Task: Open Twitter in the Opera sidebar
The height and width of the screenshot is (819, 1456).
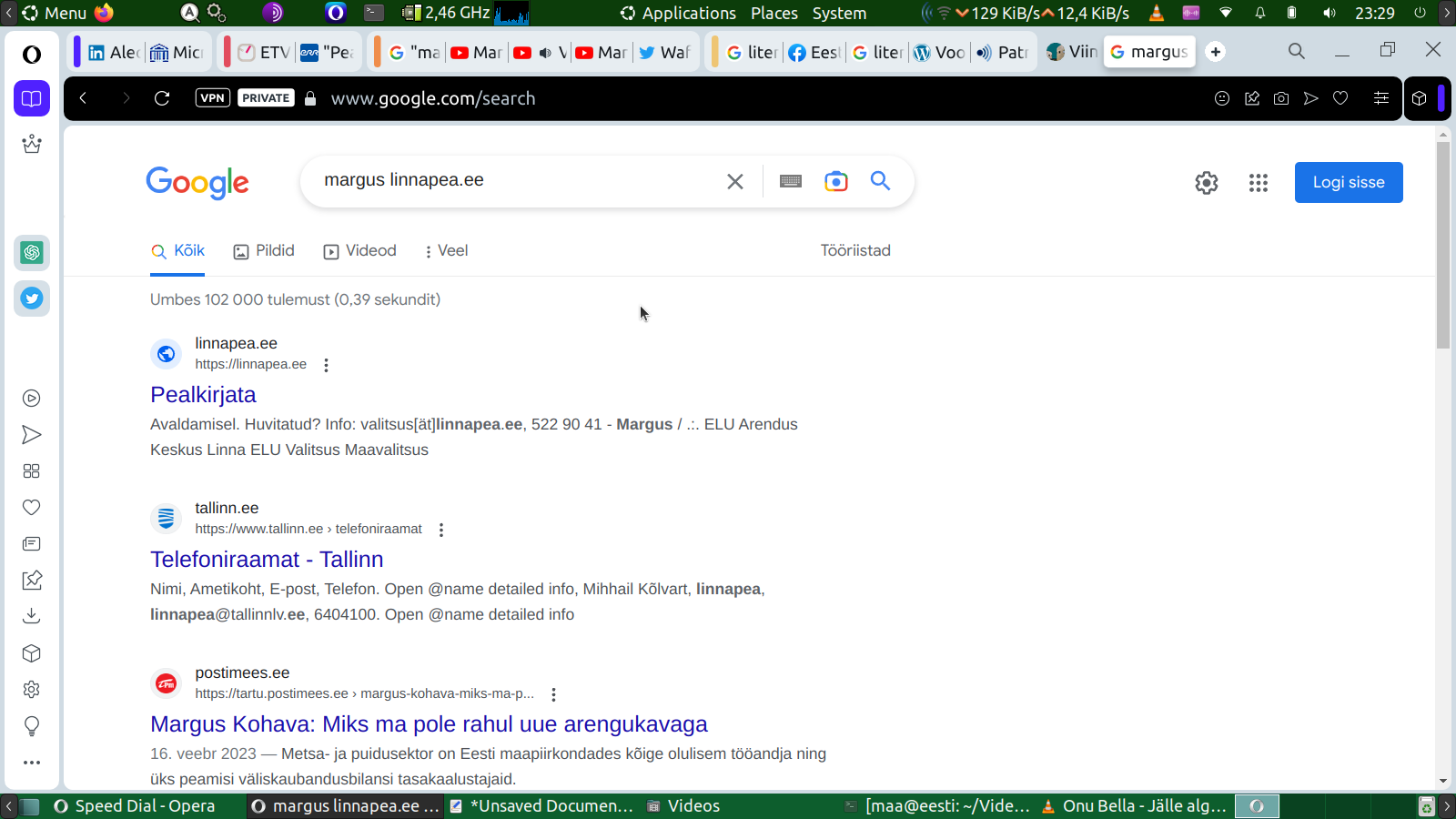Action: click(32, 298)
